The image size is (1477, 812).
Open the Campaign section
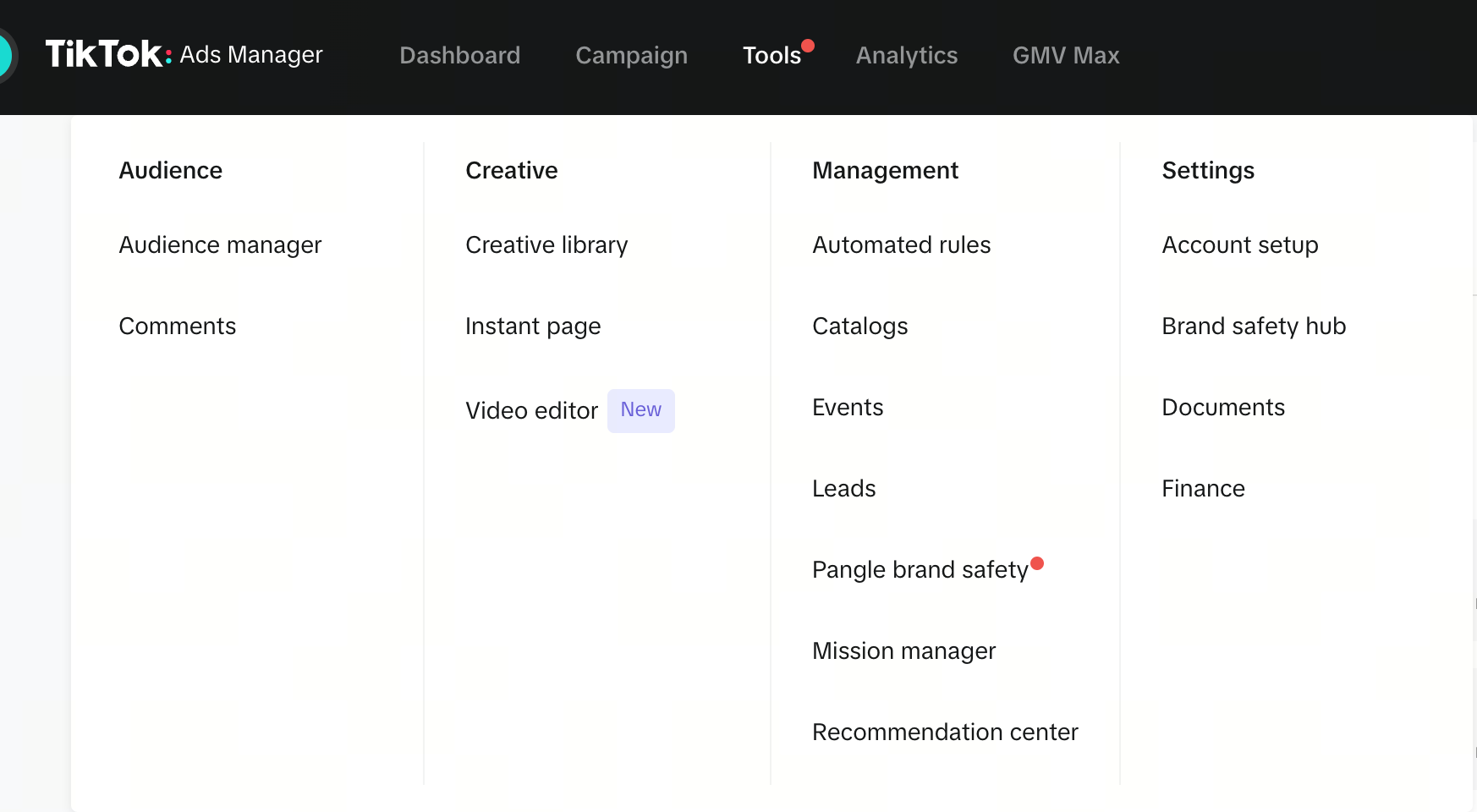[x=631, y=55]
